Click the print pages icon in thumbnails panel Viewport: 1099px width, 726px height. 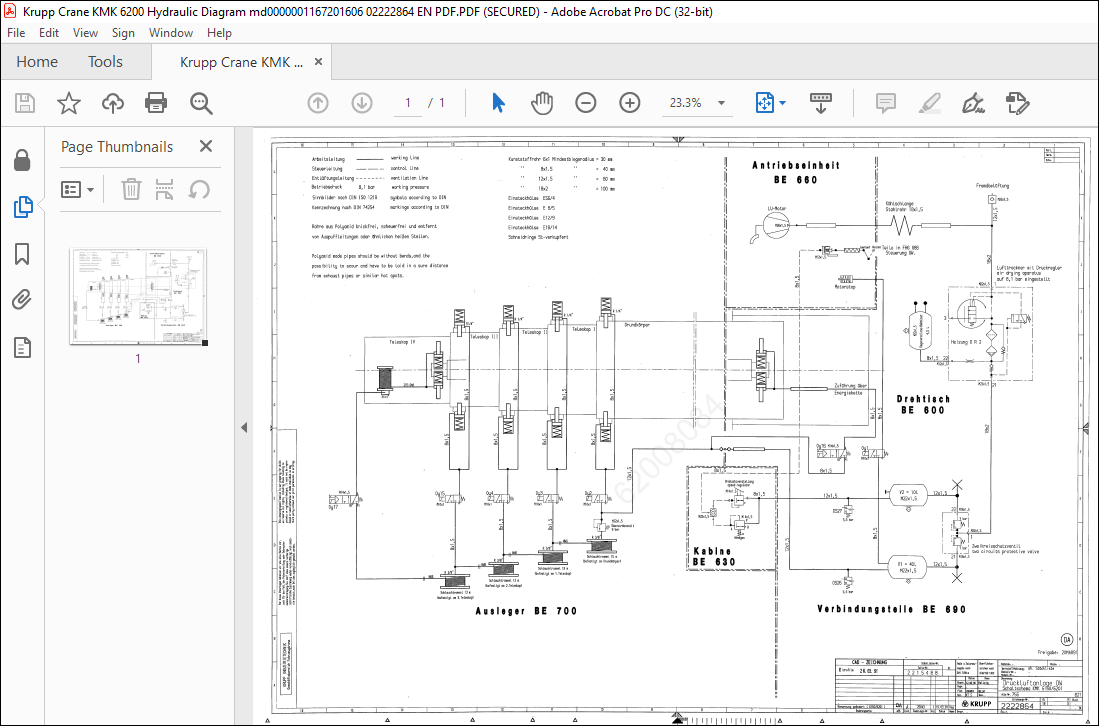[164, 189]
